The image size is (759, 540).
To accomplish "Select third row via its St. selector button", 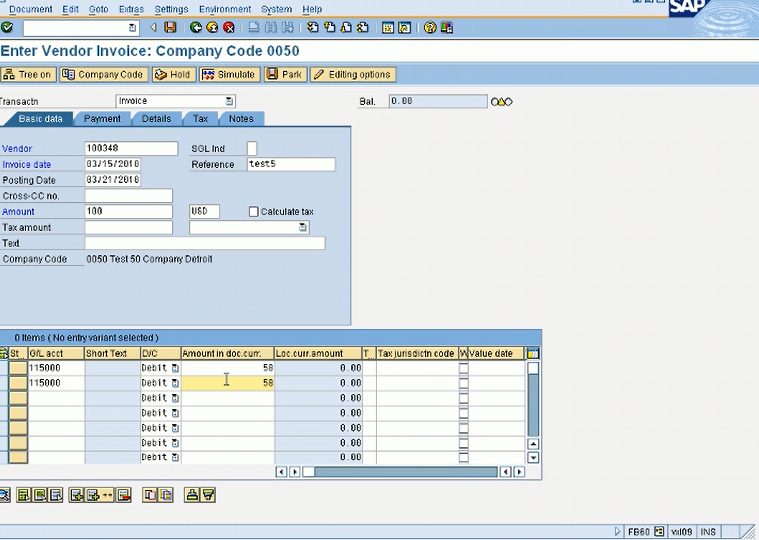I will (x=18, y=398).
